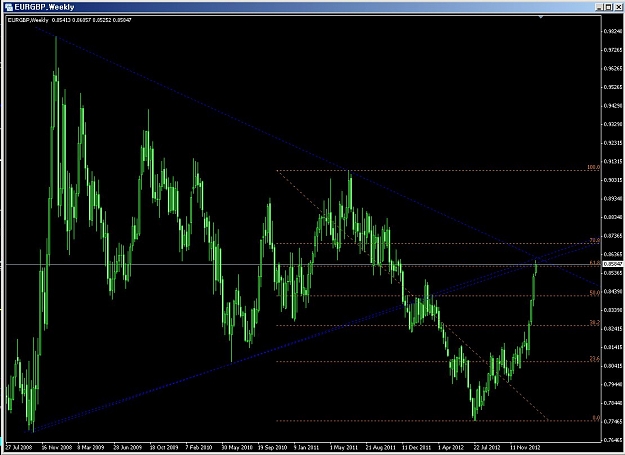625x455 pixels.
Task: Click the 0.87365 price scale value
Action: pos(613,236)
